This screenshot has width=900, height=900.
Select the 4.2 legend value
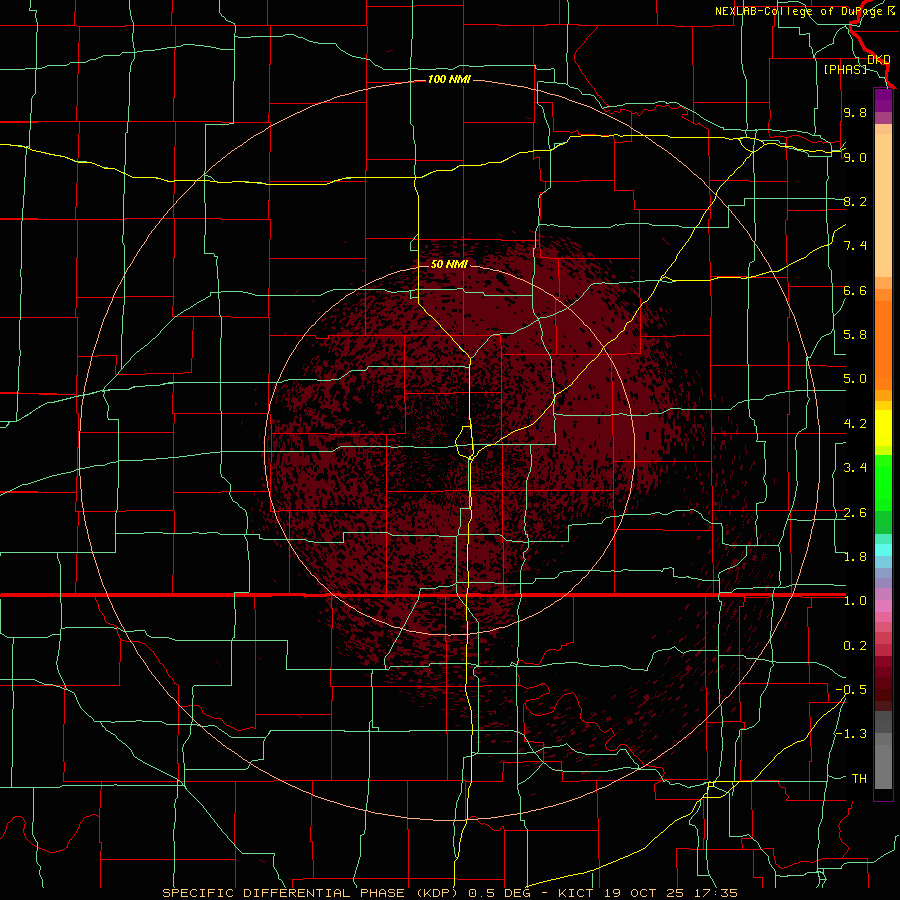855,424
